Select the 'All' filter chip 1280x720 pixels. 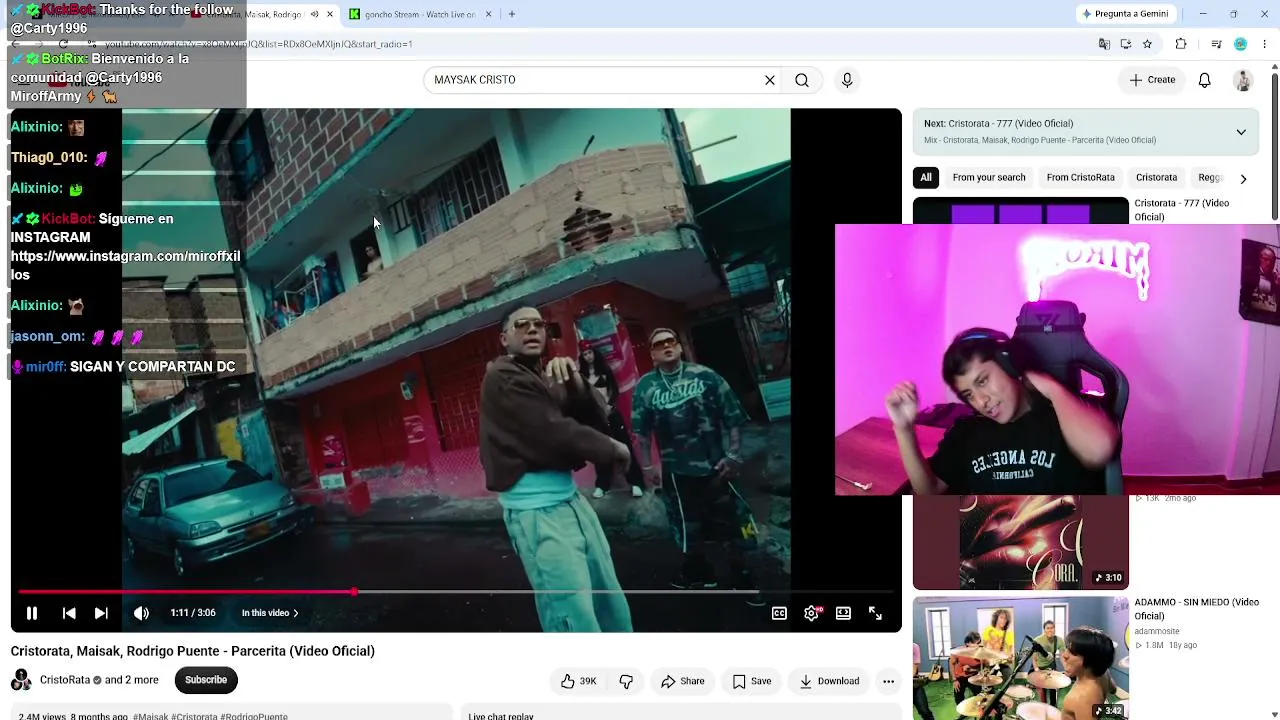click(x=926, y=178)
